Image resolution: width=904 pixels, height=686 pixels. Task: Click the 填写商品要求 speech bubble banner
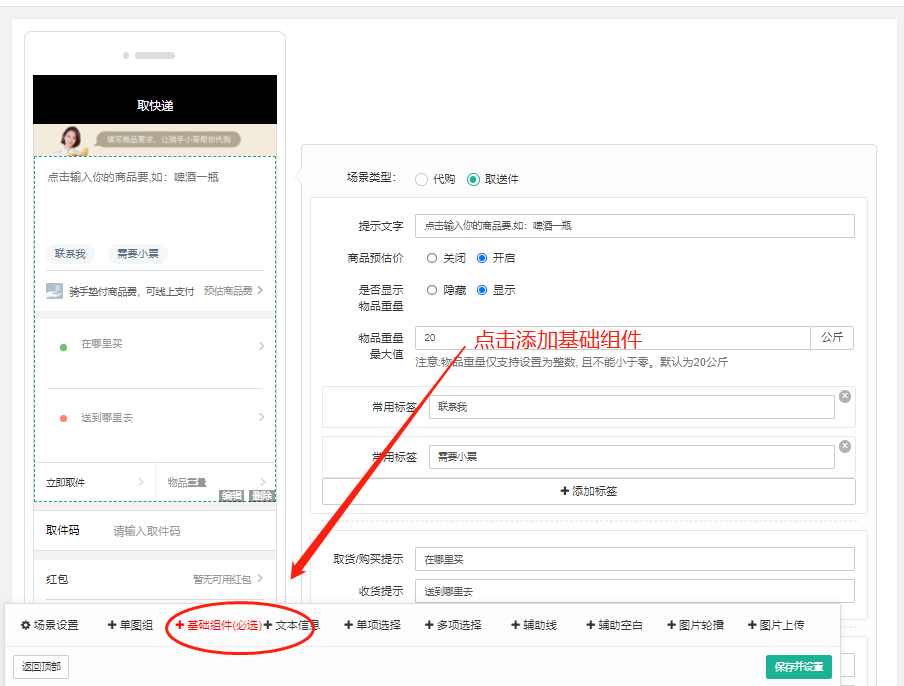click(x=168, y=140)
